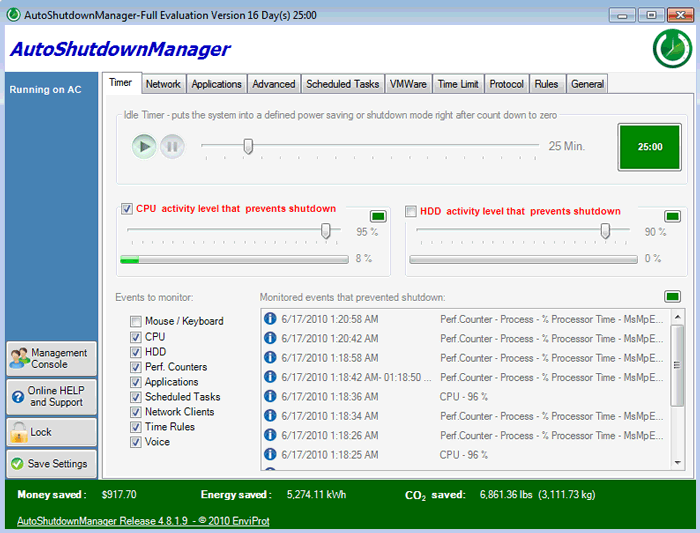700x533 pixels.
Task: Open Online HELP and Support
Action: (52, 396)
